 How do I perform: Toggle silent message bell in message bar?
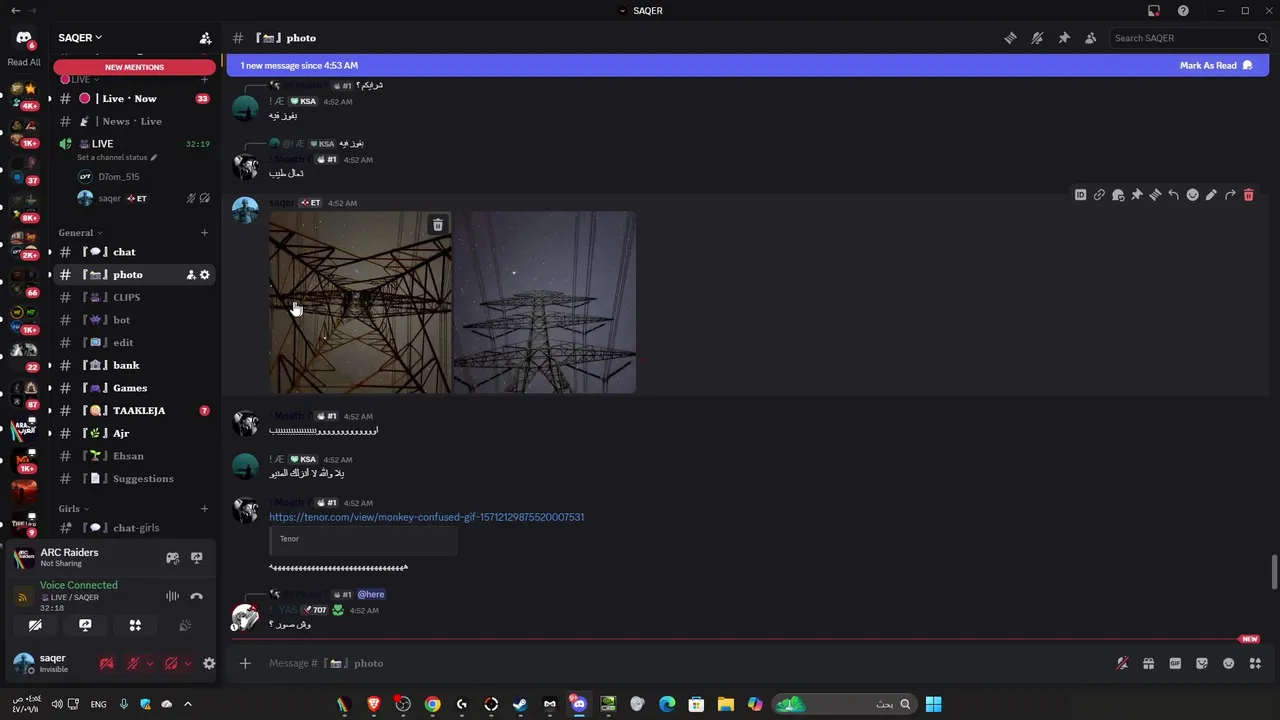tap(1122, 663)
